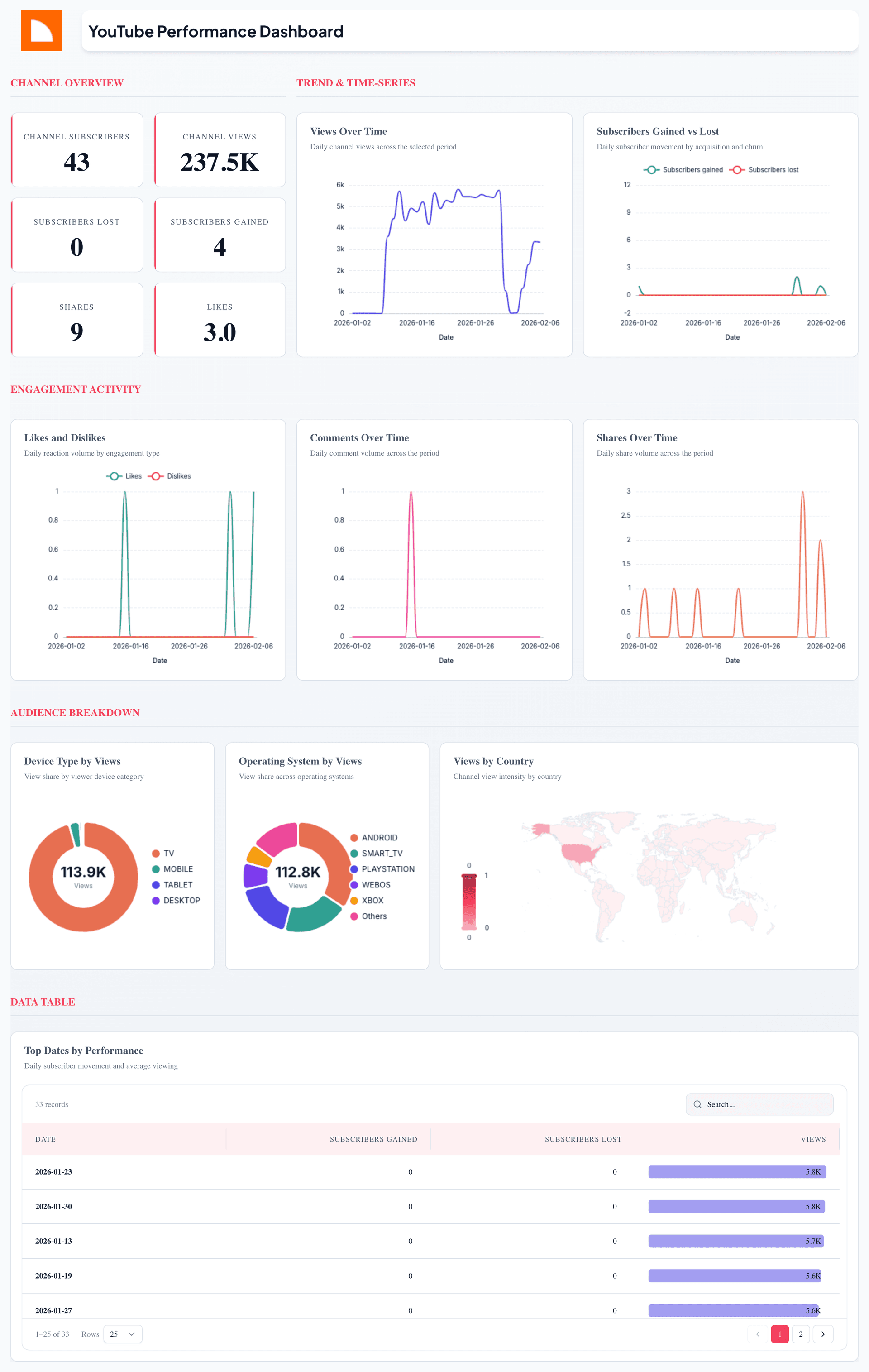Click the Shares 9 card
This screenshot has width=869, height=1372.
(x=77, y=320)
